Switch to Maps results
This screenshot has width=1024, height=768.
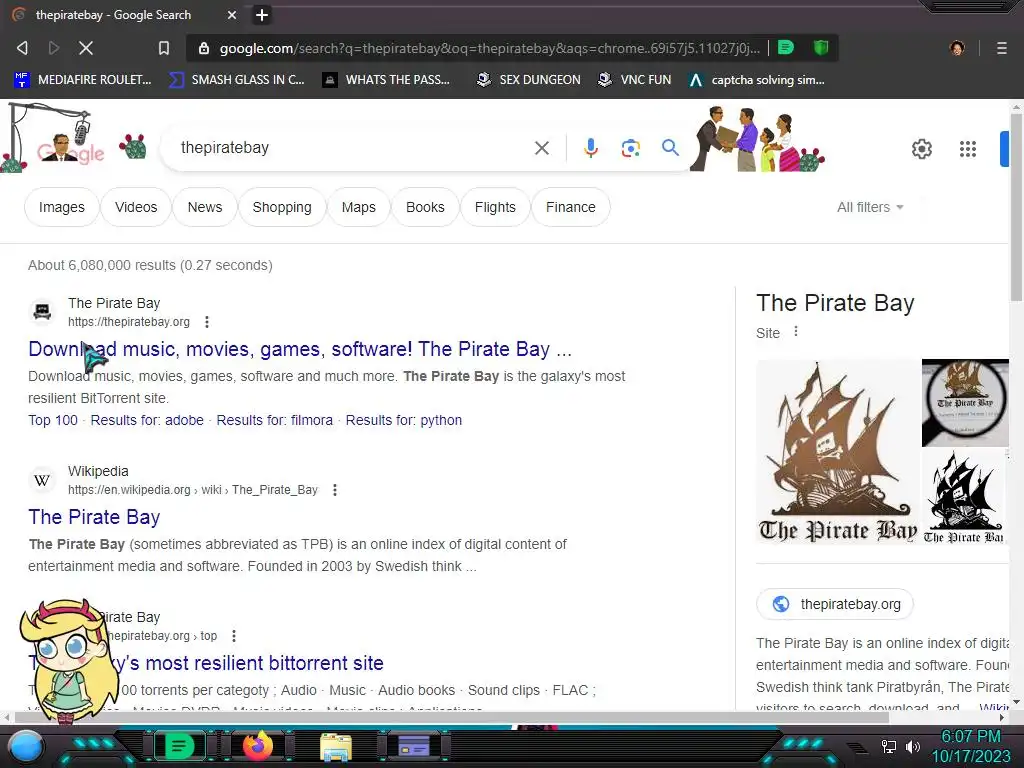coord(359,207)
